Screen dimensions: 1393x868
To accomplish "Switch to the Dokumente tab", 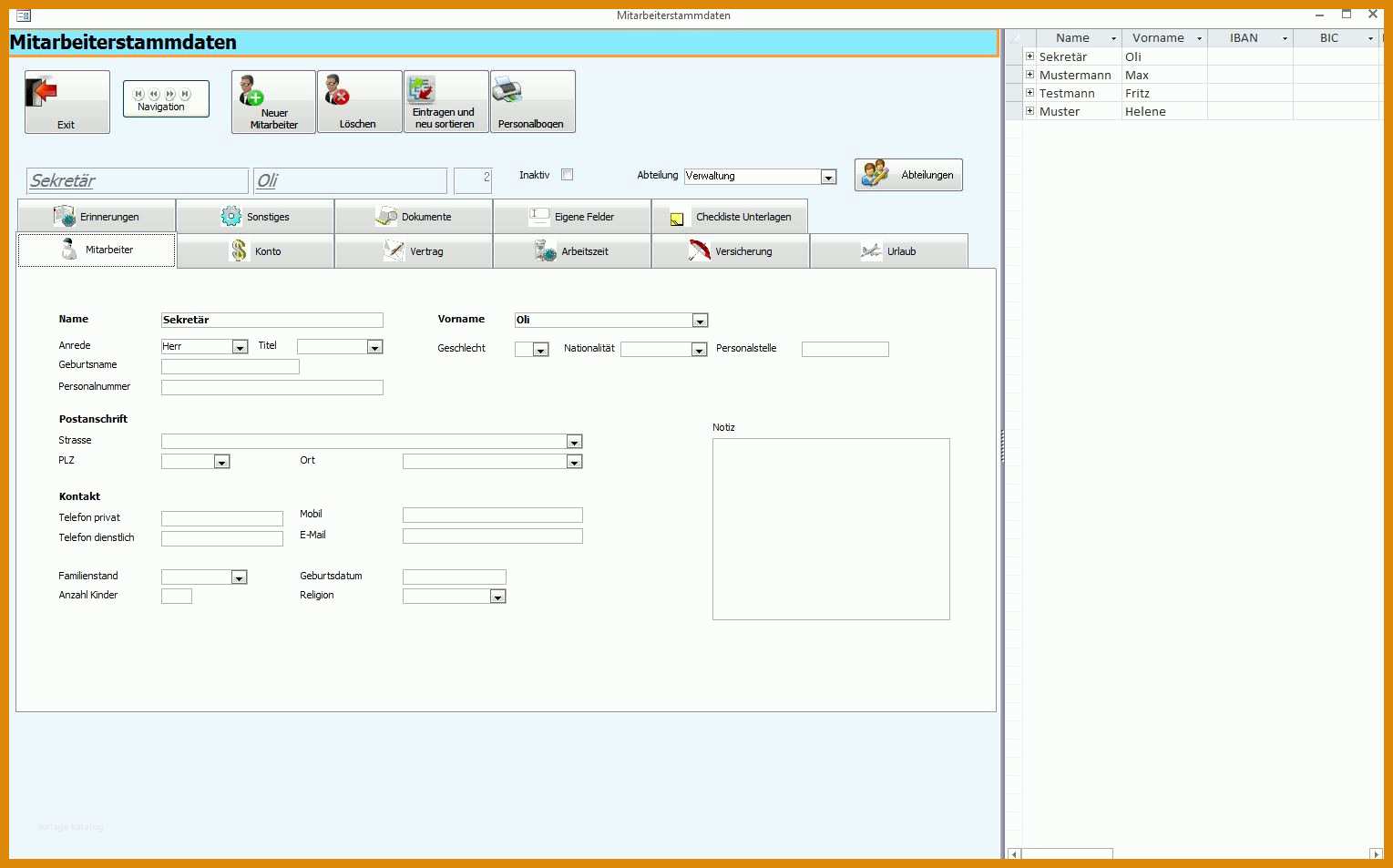I will 414,217.
